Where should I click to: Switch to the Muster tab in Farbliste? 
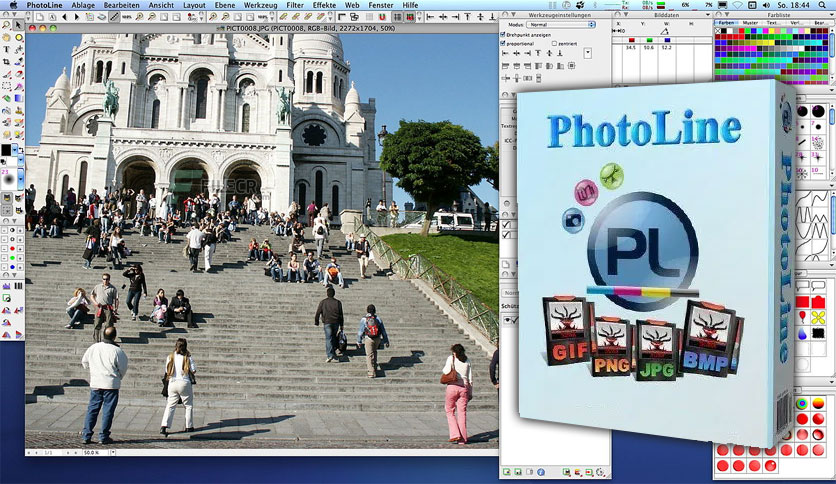(750, 23)
